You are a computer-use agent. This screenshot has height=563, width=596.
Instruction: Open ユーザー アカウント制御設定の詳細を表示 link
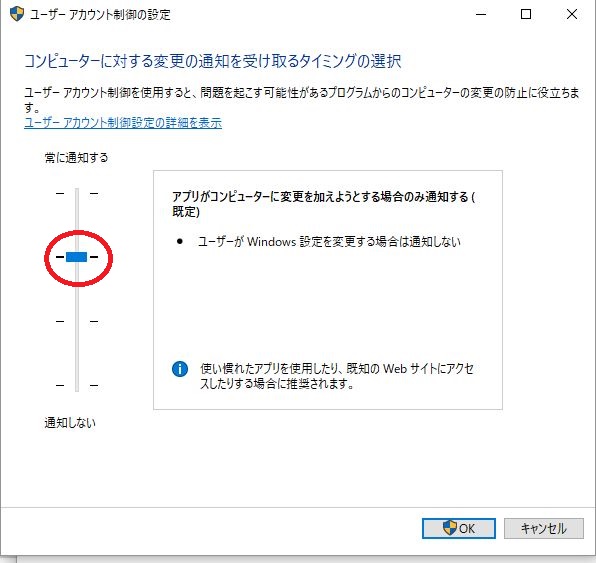click(x=123, y=123)
